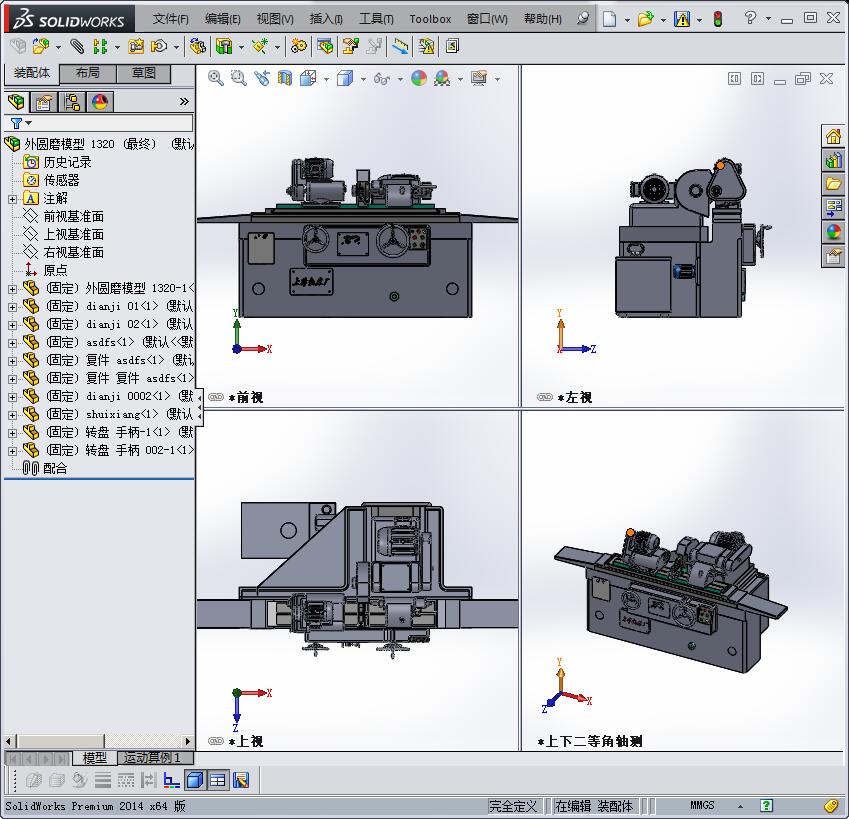Click the View Orientation cube icon

(x=308, y=78)
